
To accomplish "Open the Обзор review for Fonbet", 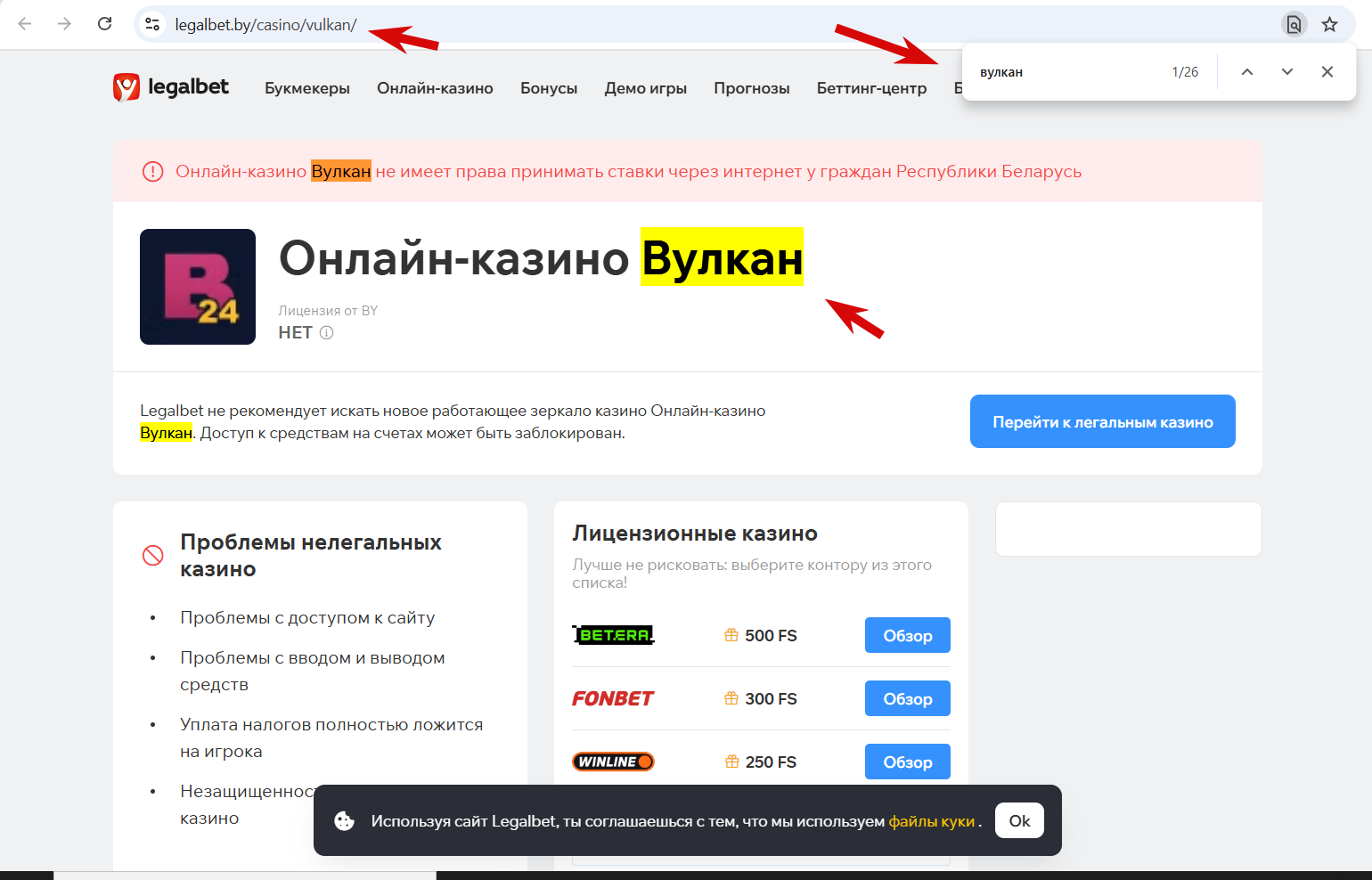I will (908, 698).
